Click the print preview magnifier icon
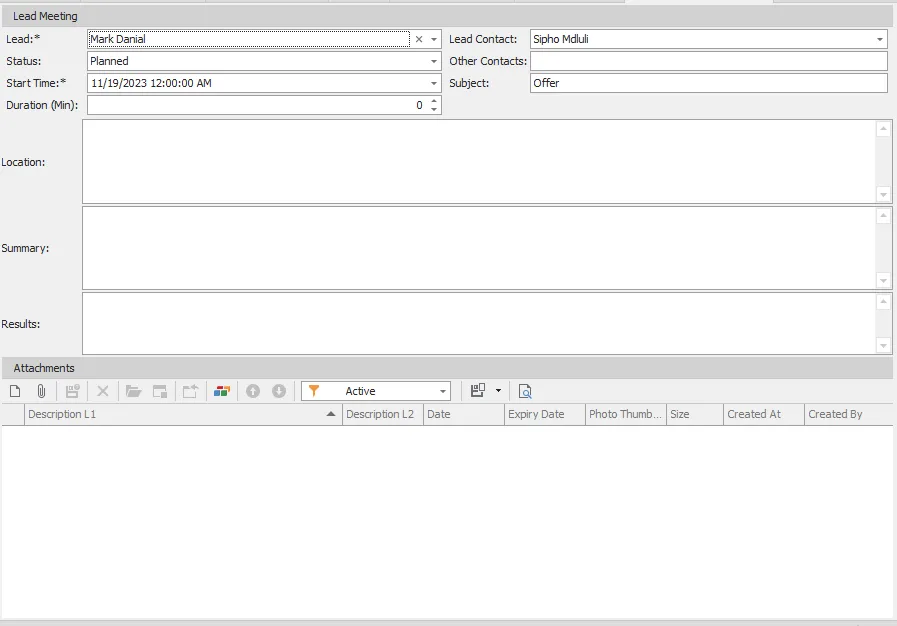 click(x=525, y=391)
